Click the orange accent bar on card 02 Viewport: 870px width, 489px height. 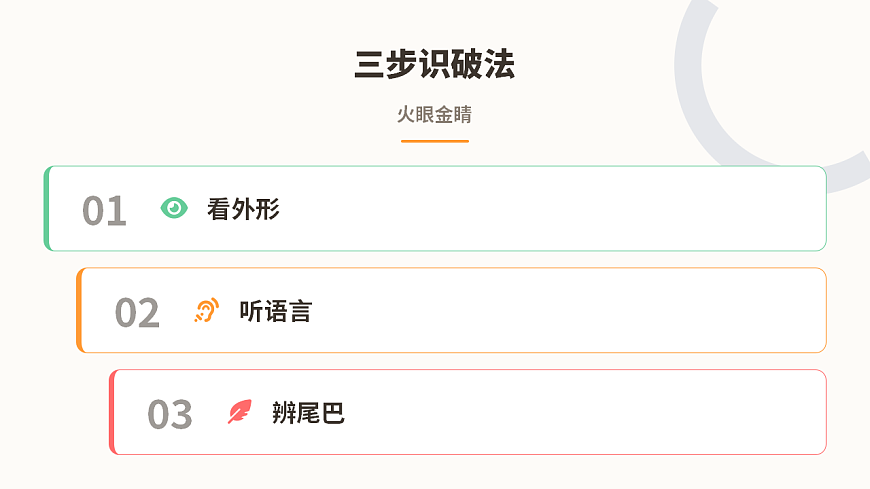(x=79, y=310)
